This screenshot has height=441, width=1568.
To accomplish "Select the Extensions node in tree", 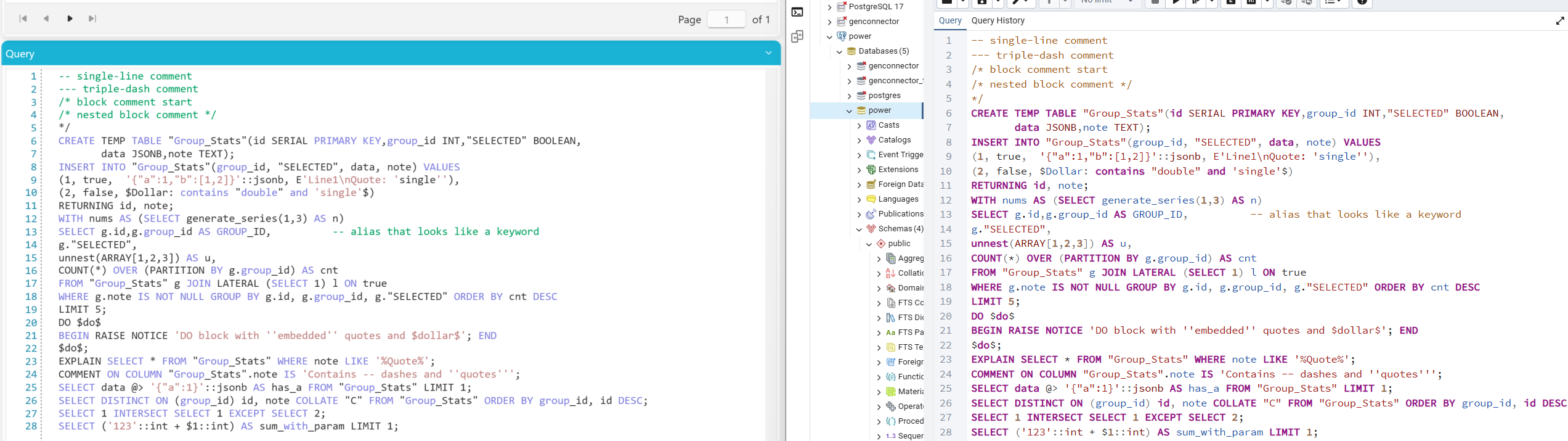I will (x=898, y=170).
